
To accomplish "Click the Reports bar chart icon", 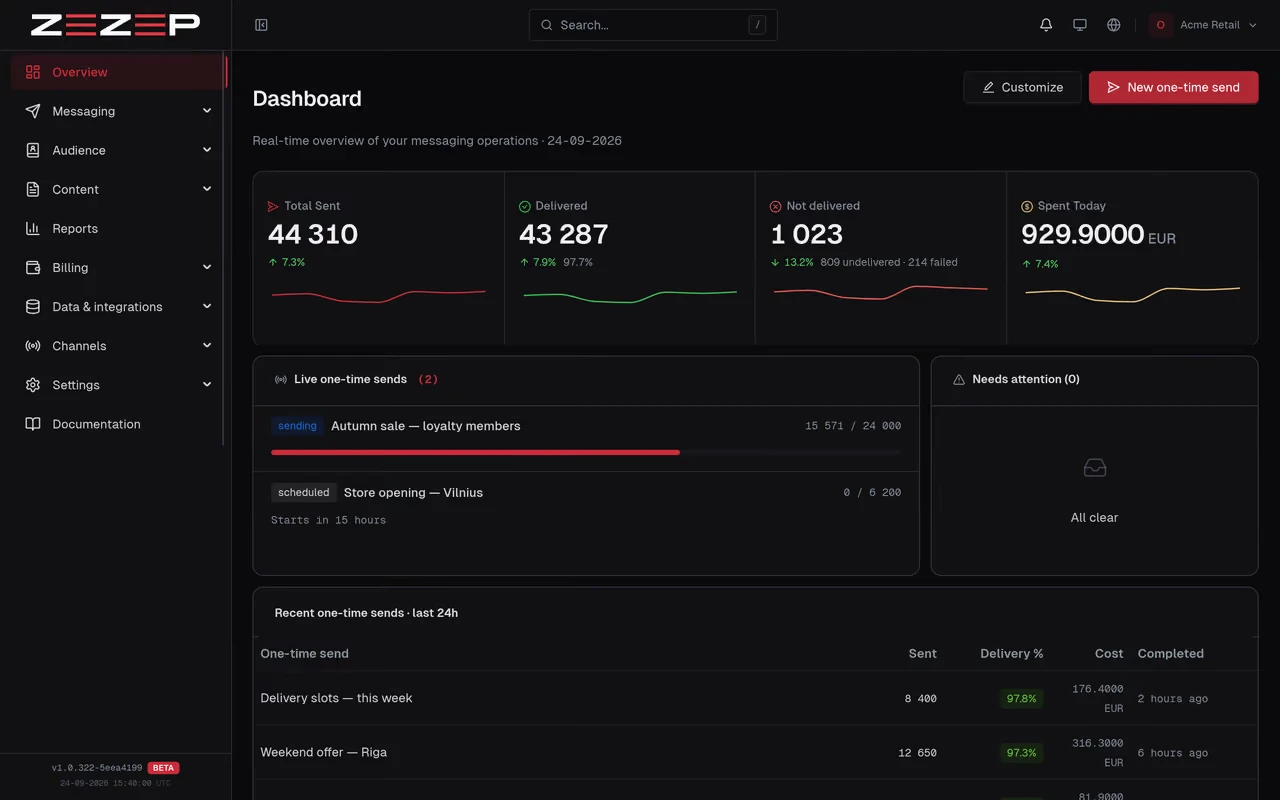I will pyautogui.click(x=33, y=228).
